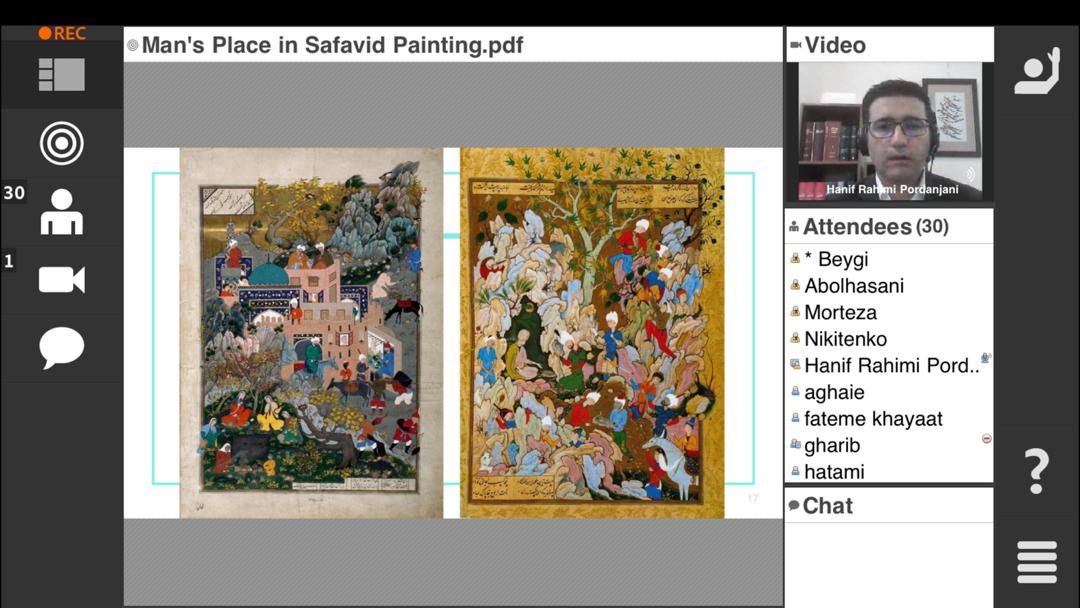Screen dimensions: 1080x608
Task: Click user icon next to Morteza
Action: [x=796, y=312]
